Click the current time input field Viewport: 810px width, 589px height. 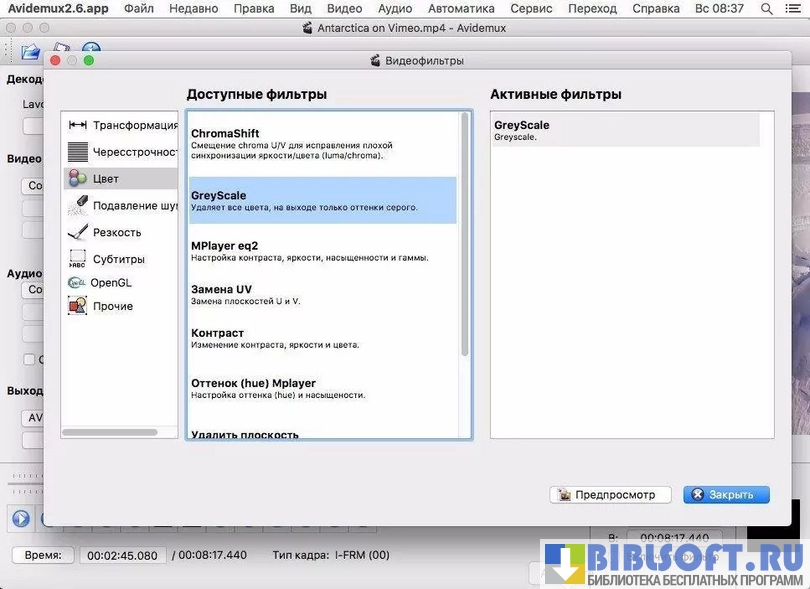pyautogui.click(x=122, y=555)
